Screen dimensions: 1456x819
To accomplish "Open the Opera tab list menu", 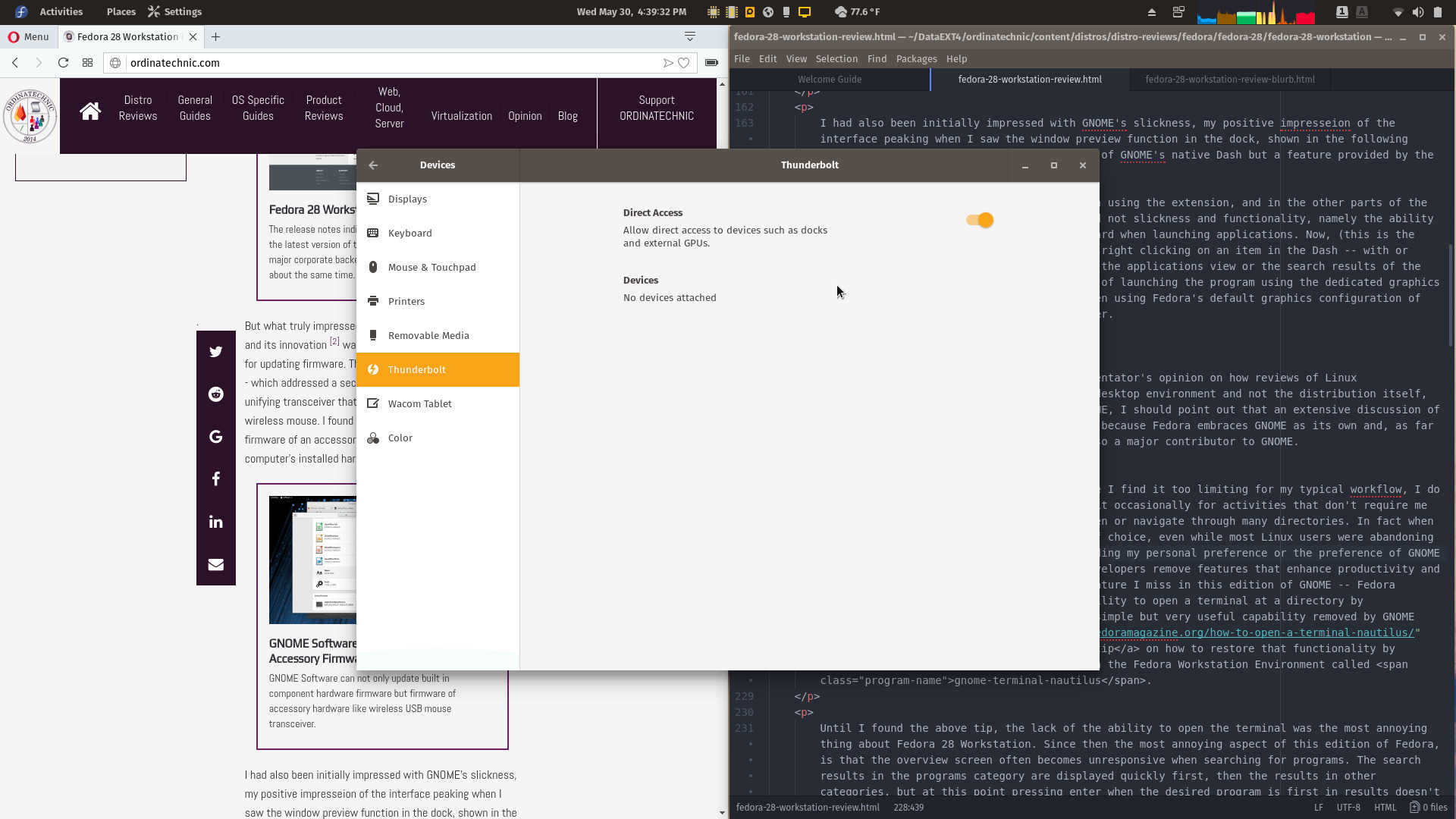I will click(x=690, y=36).
